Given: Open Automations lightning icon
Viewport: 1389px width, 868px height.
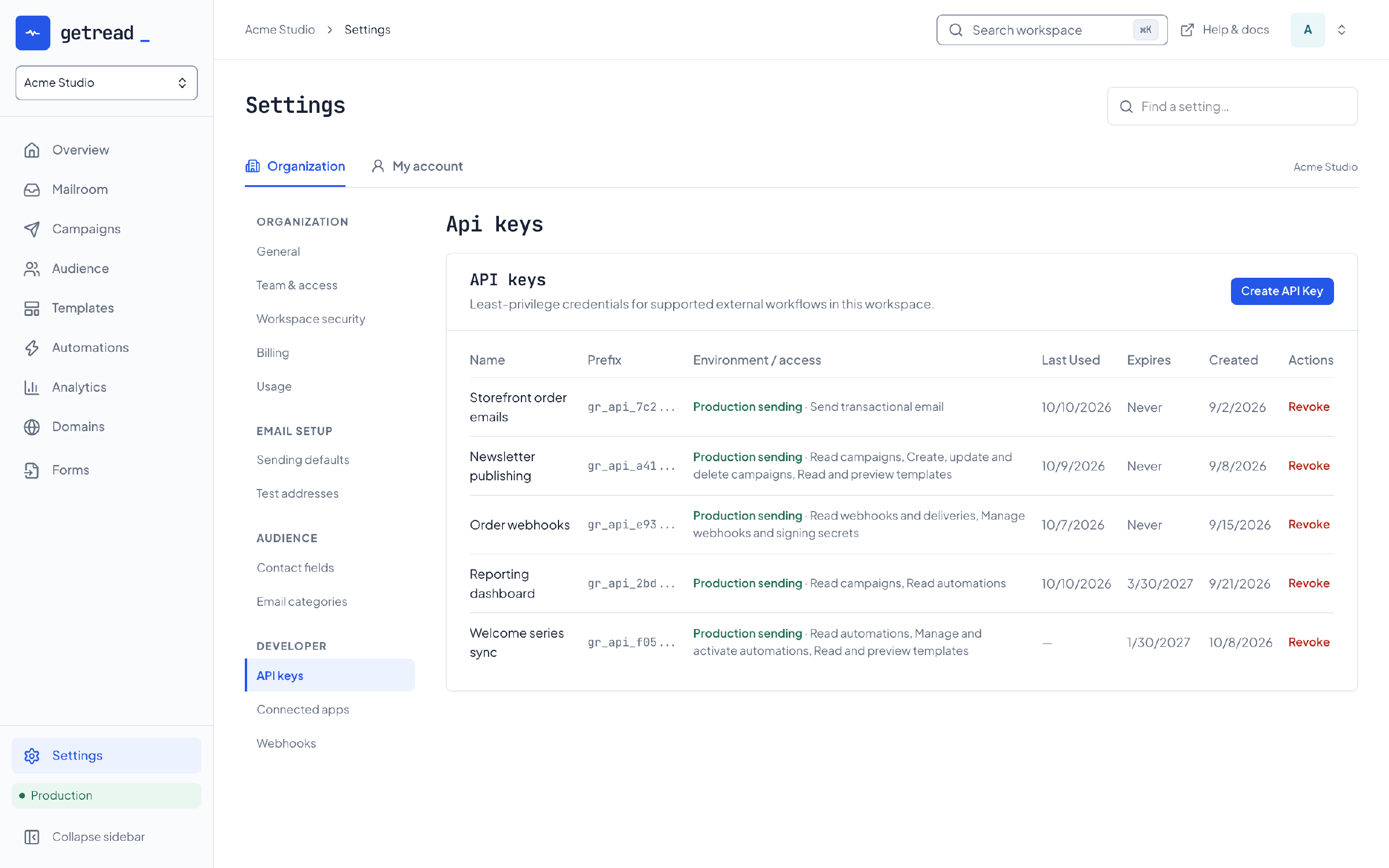Looking at the screenshot, I should tap(32, 348).
